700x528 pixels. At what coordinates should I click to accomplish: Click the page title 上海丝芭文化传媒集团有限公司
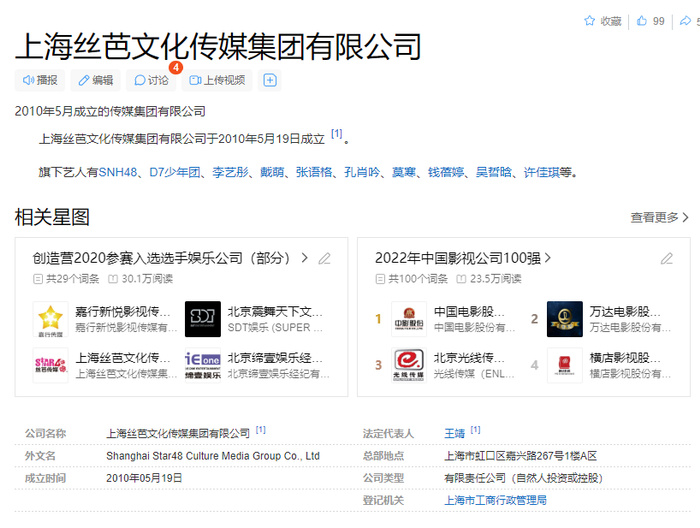[218, 46]
